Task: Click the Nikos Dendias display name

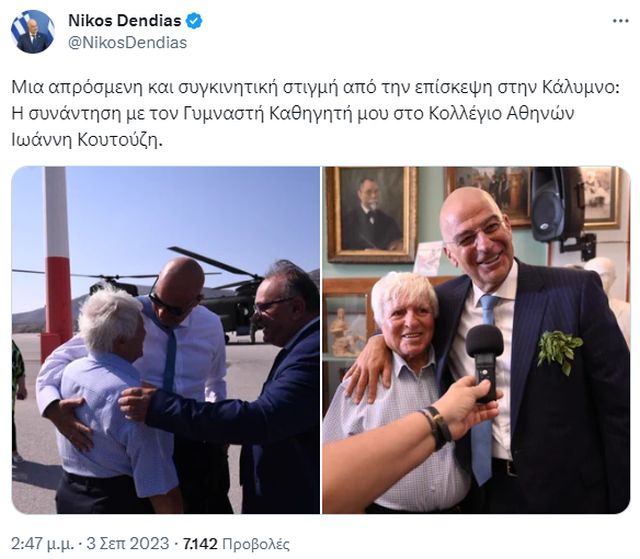Action: click(x=124, y=21)
